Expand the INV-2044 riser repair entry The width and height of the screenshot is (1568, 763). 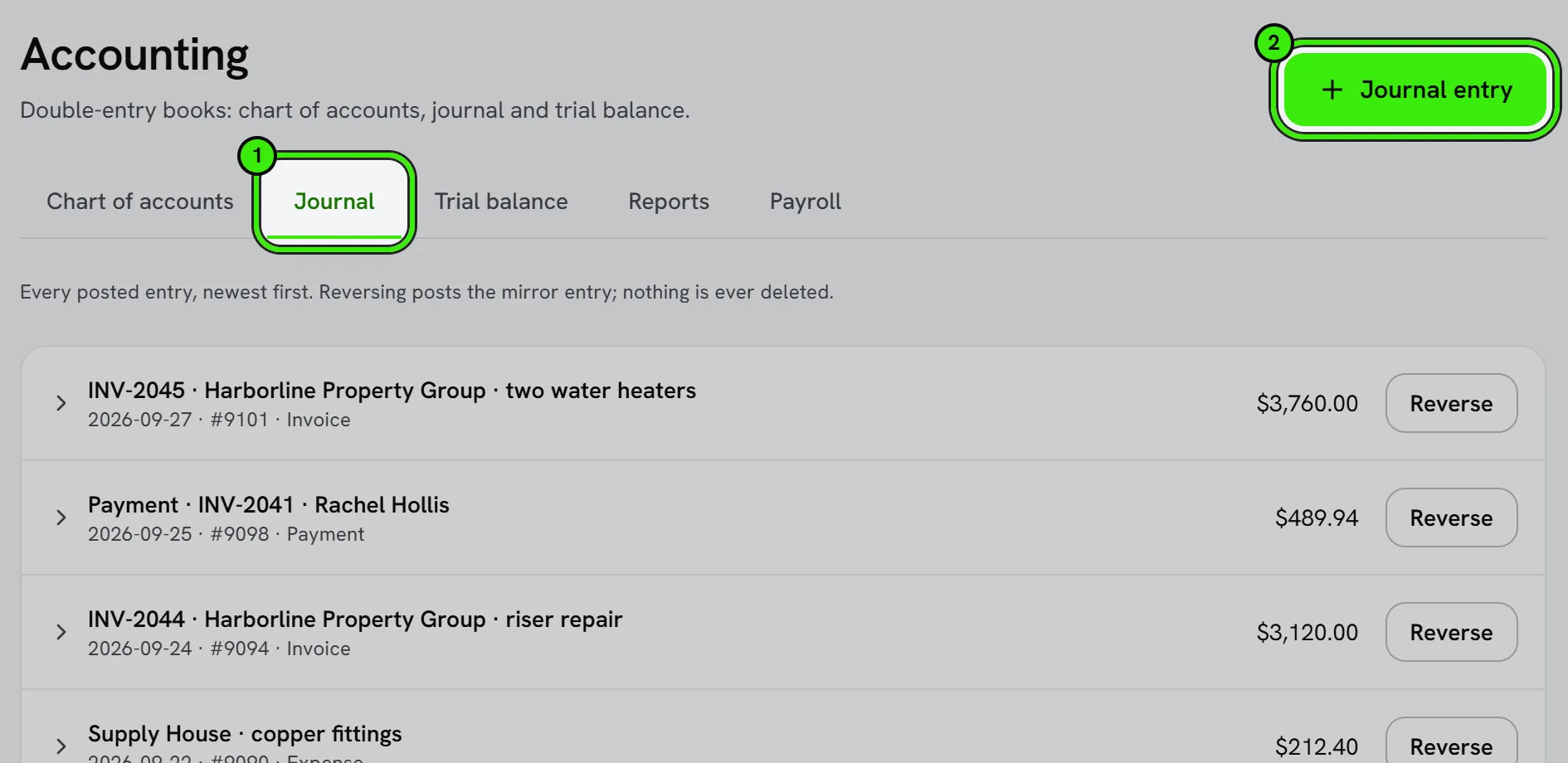pos(61,632)
